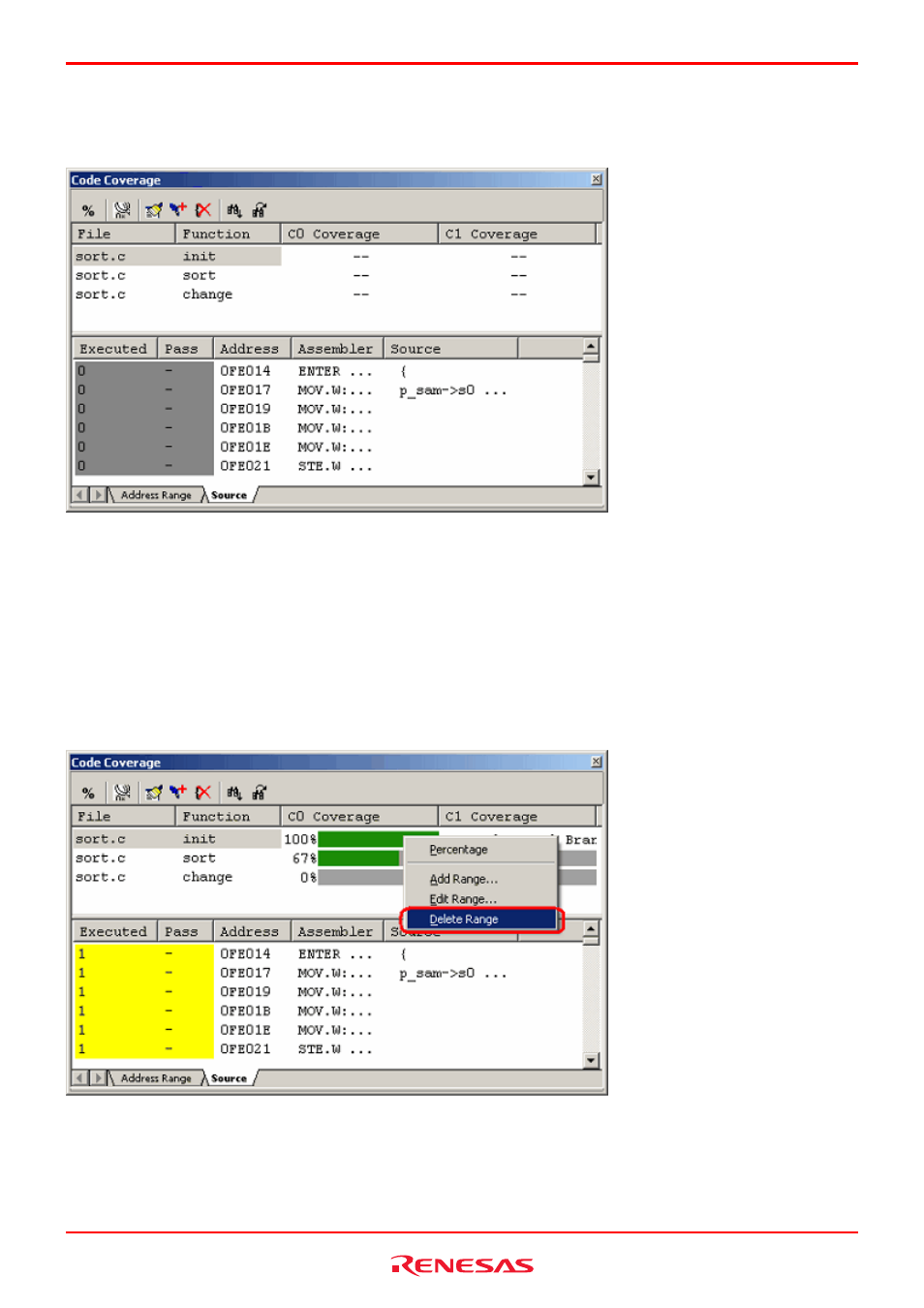Click the delete range red X icon in the gray-Executed window
924x1308 pixels.
pos(202,210)
